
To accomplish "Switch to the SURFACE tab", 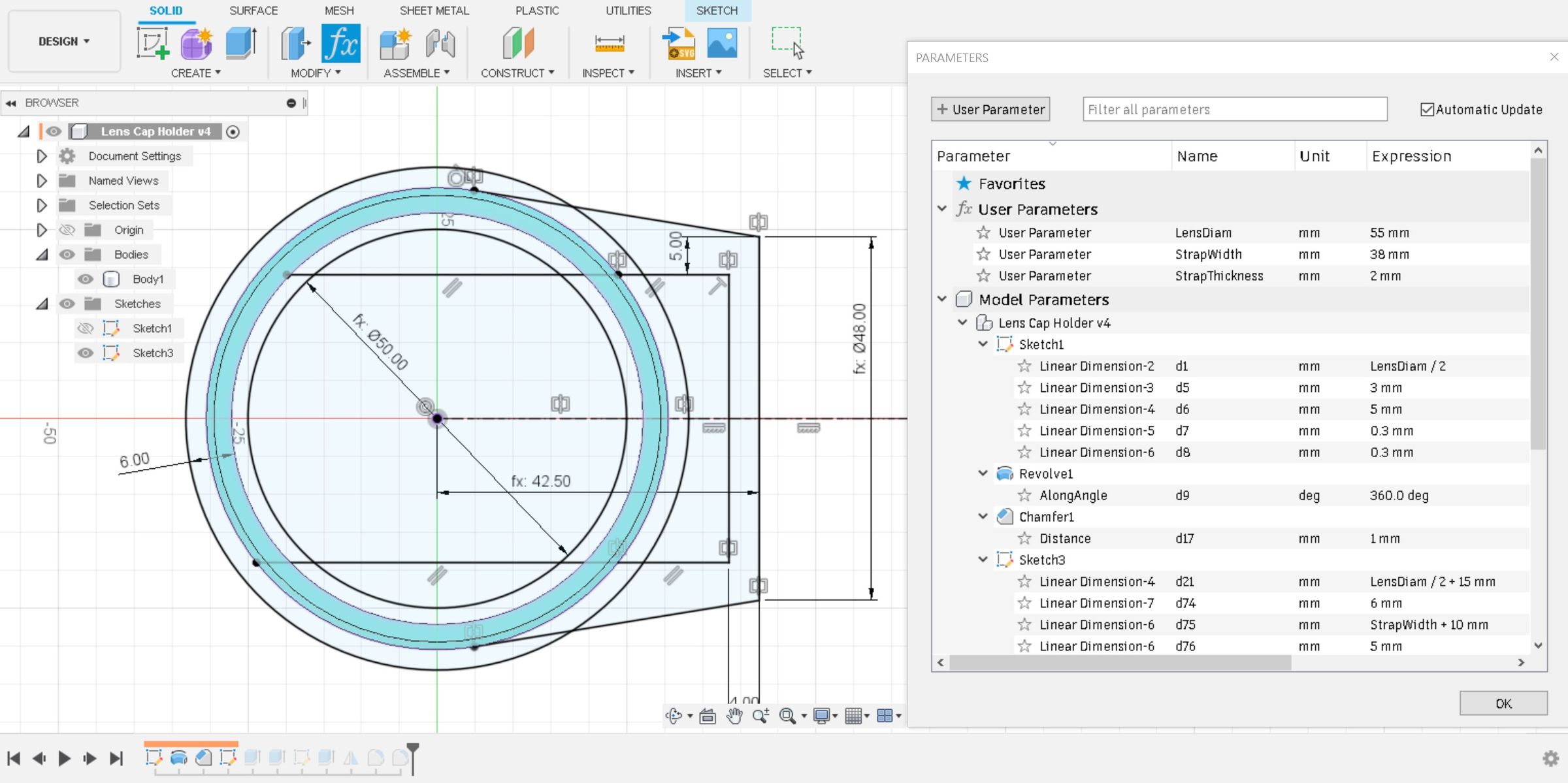I will pos(253,10).
